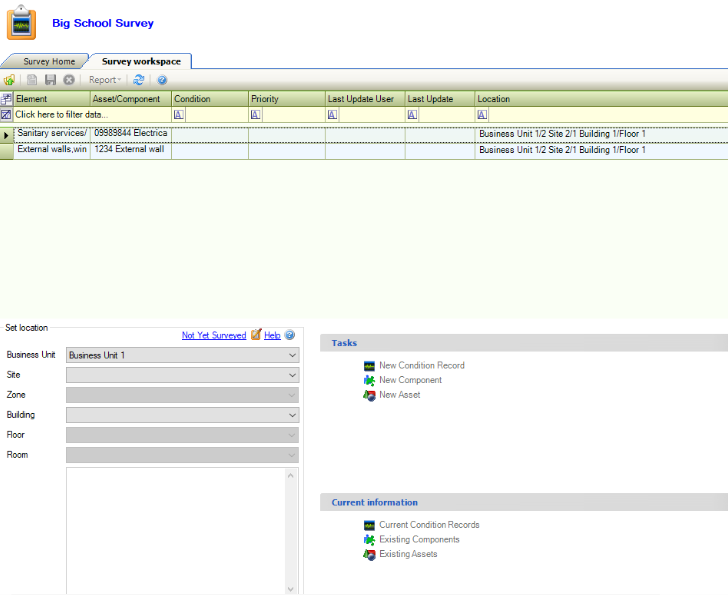Click the new record toolbar icon
Screen dimensions: 728x595
pos(10,80)
